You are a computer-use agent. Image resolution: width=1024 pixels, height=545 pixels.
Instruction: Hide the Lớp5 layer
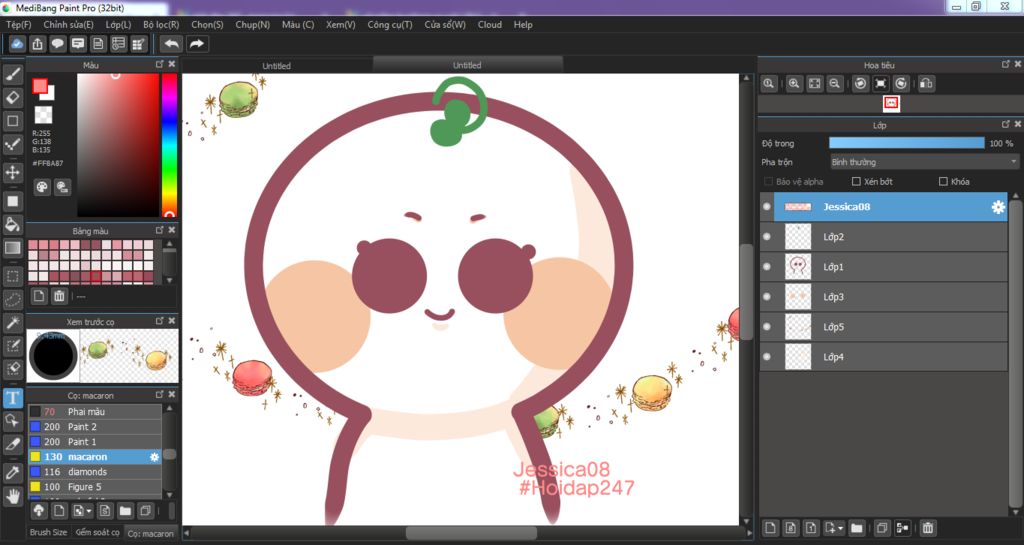click(x=767, y=327)
